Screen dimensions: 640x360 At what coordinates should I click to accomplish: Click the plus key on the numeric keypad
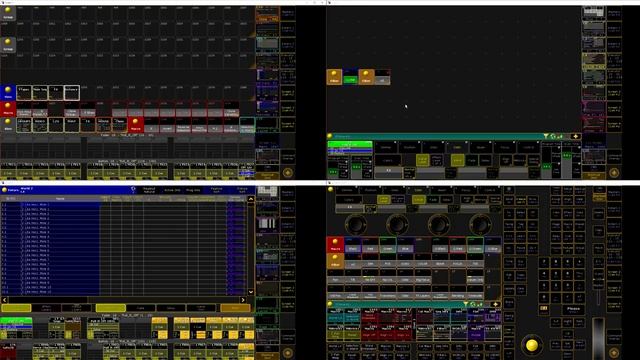coord(580,262)
